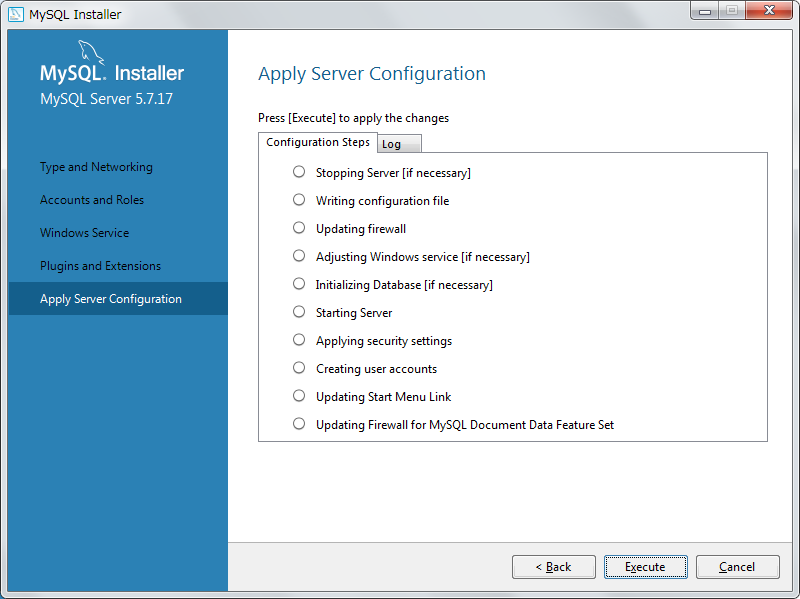Go to the Windows Service sidebar step
This screenshot has height=599, width=800.
point(84,233)
